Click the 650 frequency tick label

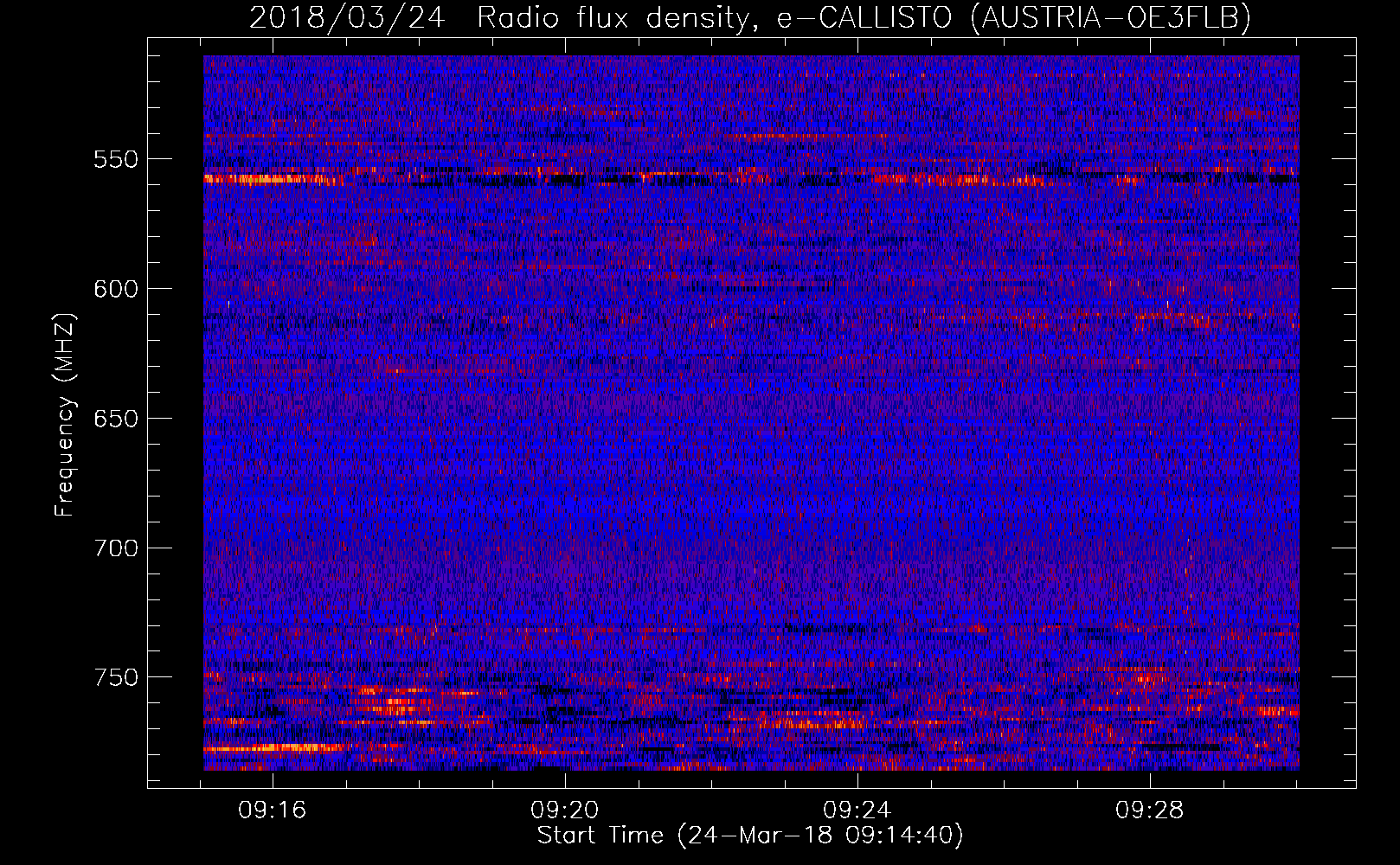click(116, 419)
